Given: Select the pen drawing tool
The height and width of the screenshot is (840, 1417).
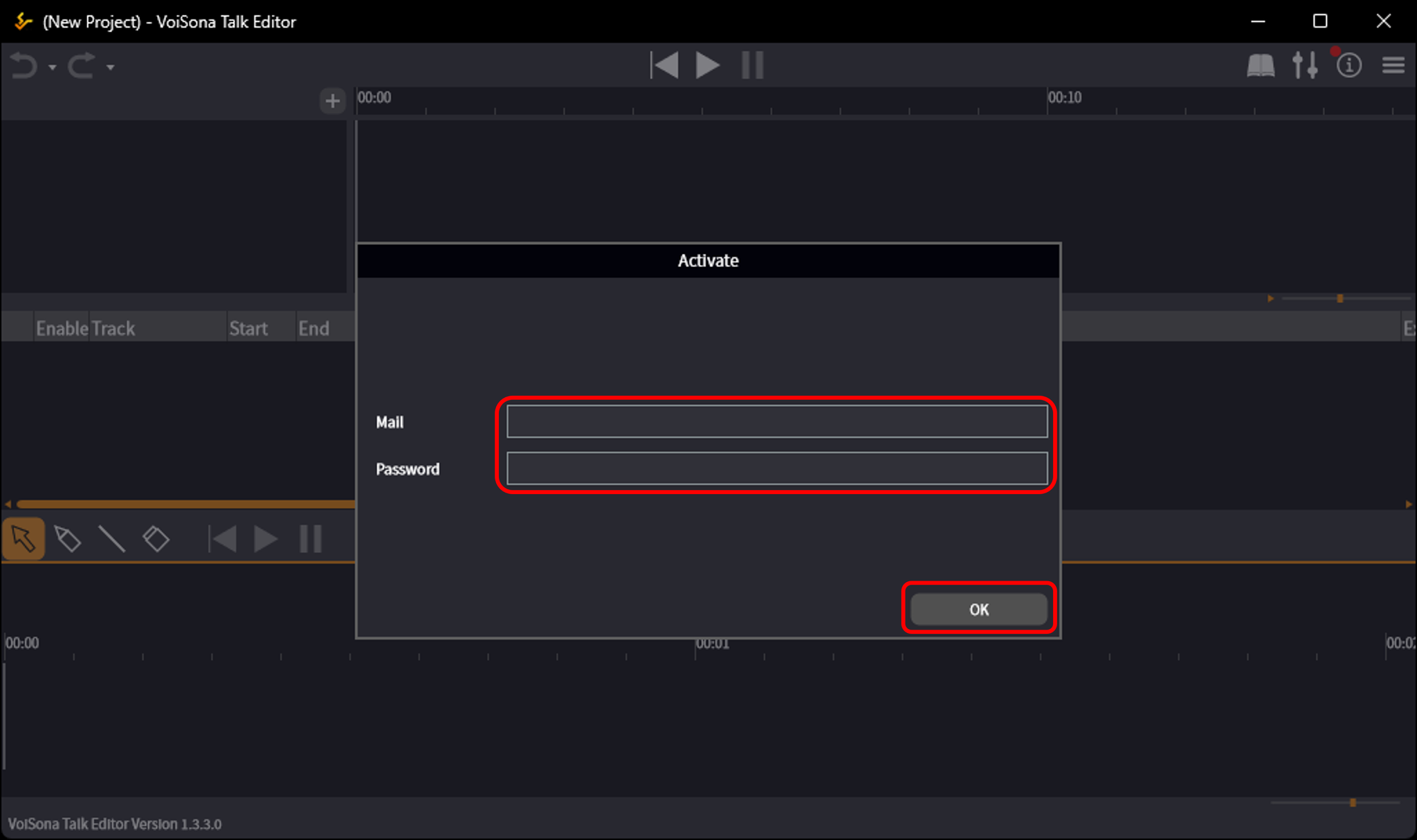Looking at the screenshot, I should pyautogui.click(x=68, y=539).
